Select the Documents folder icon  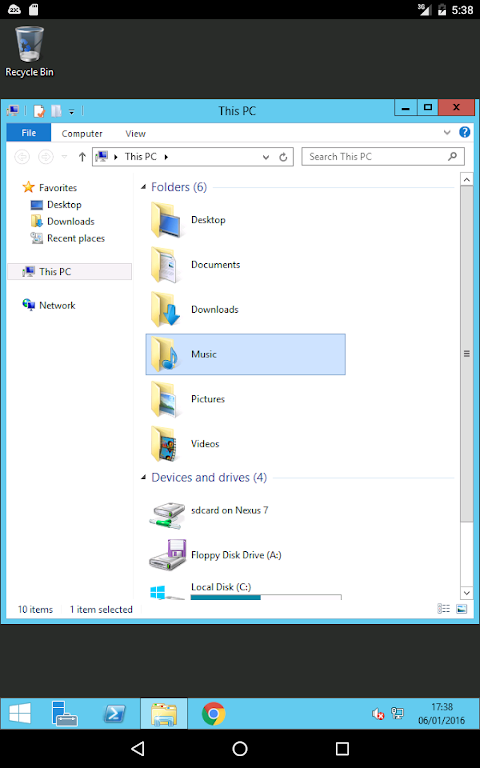click(165, 264)
